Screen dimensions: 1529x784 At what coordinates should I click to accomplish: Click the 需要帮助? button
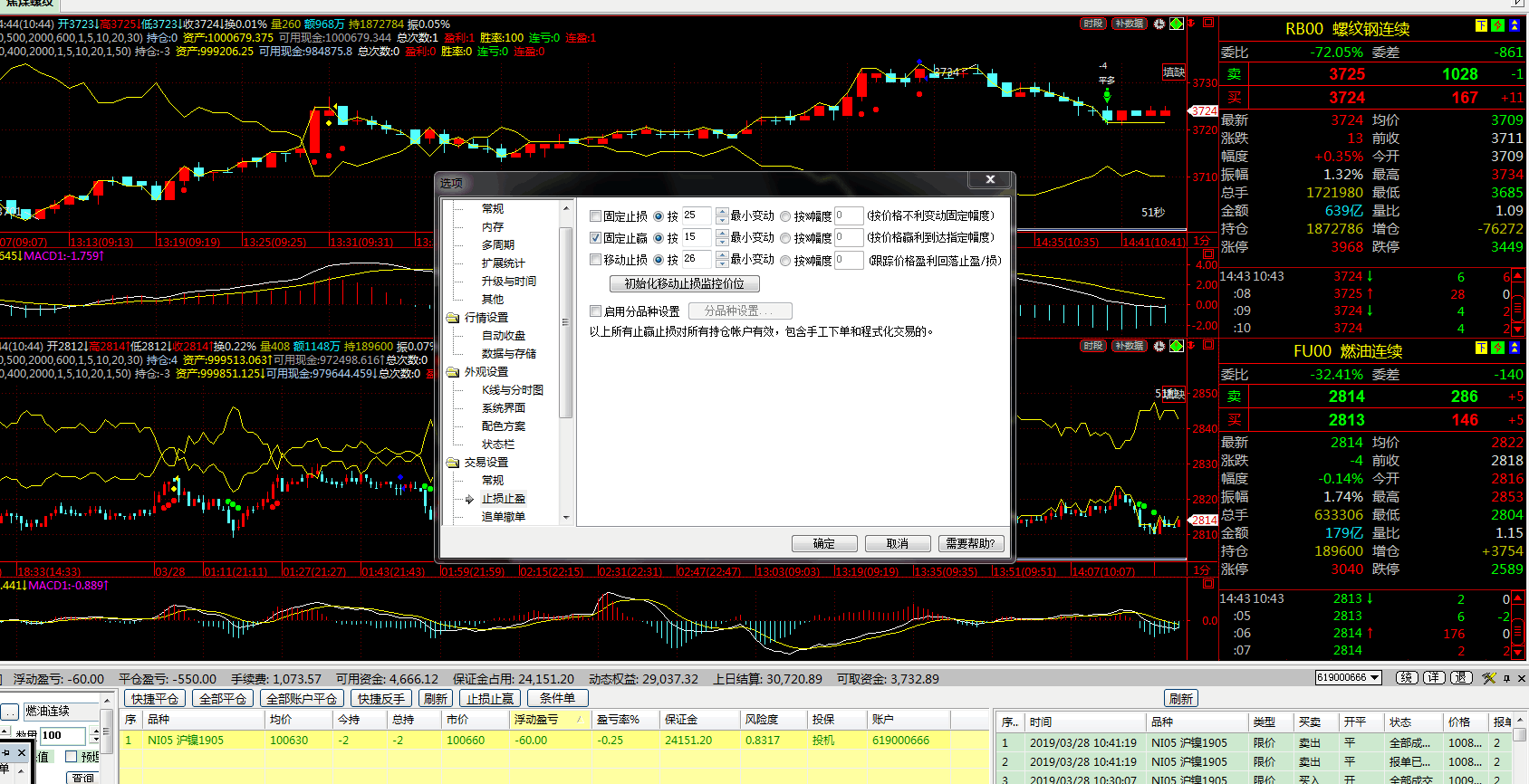(x=971, y=543)
